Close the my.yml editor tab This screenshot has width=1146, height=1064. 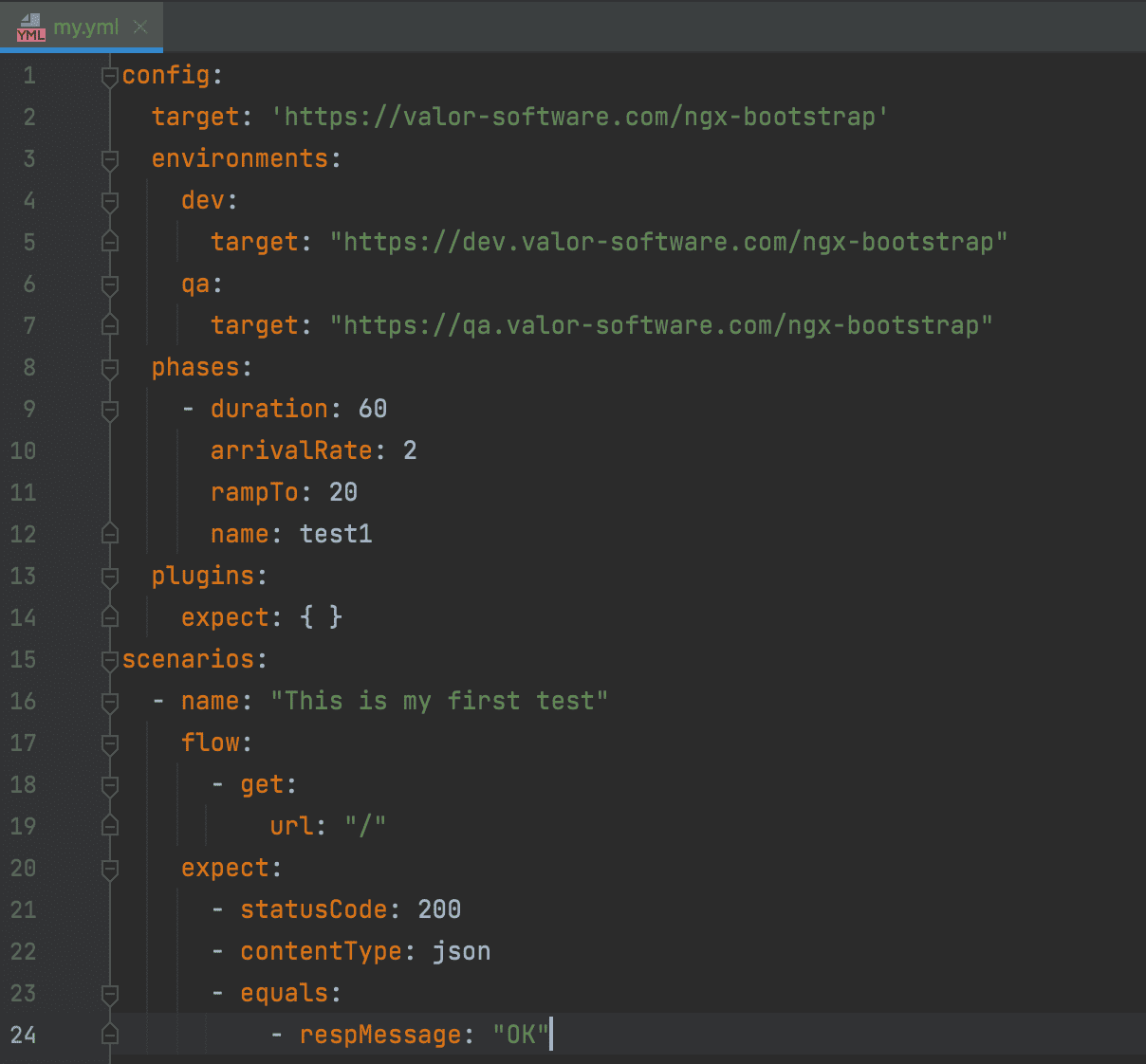tap(140, 28)
